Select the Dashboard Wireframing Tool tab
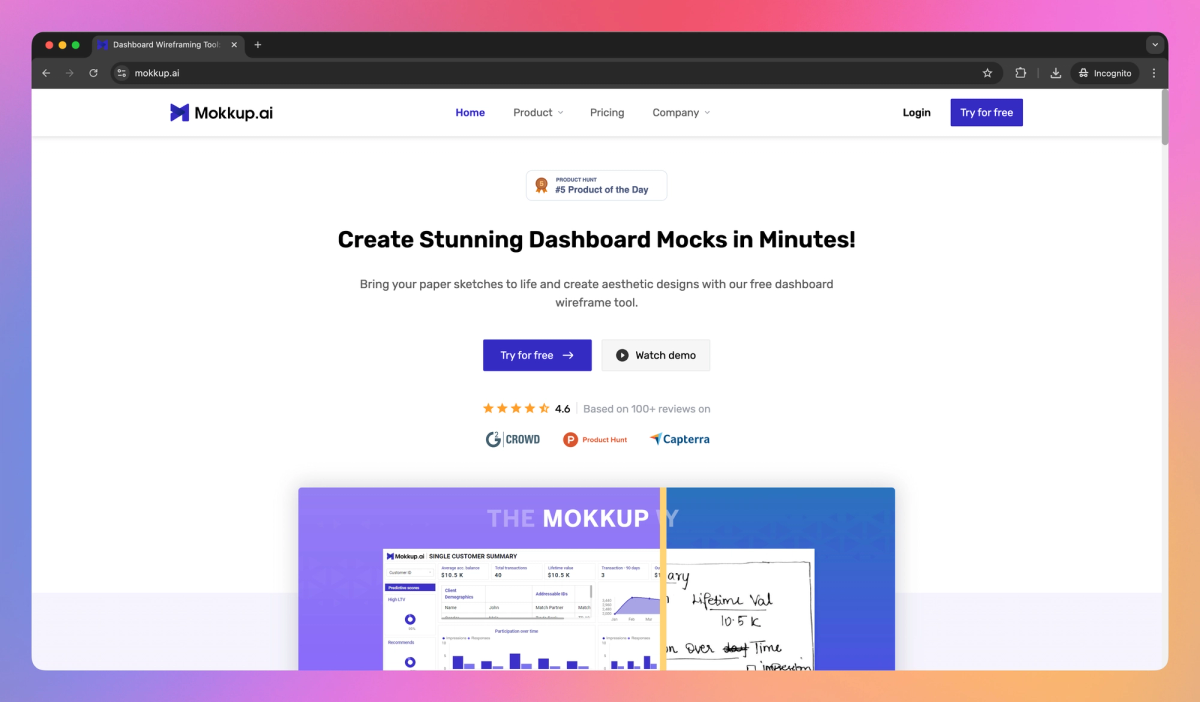This screenshot has width=1200, height=702. 166,45
